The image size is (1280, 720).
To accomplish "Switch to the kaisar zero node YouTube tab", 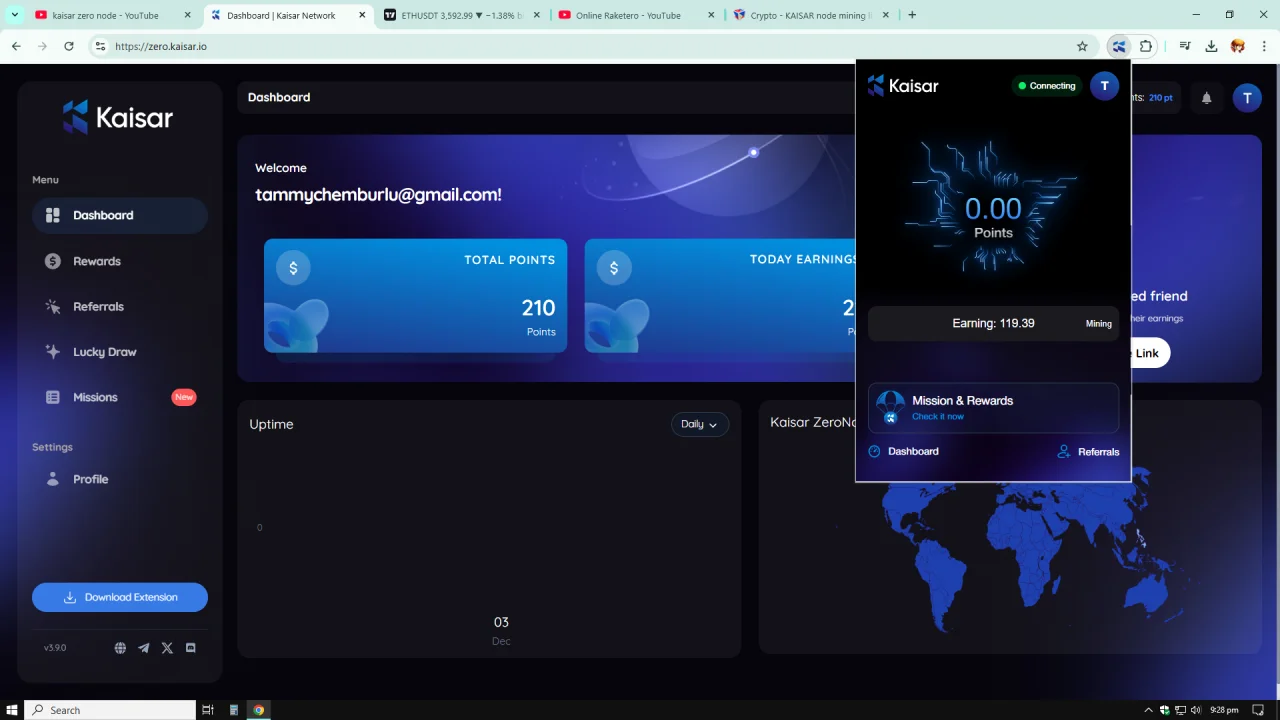I will point(112,15).
